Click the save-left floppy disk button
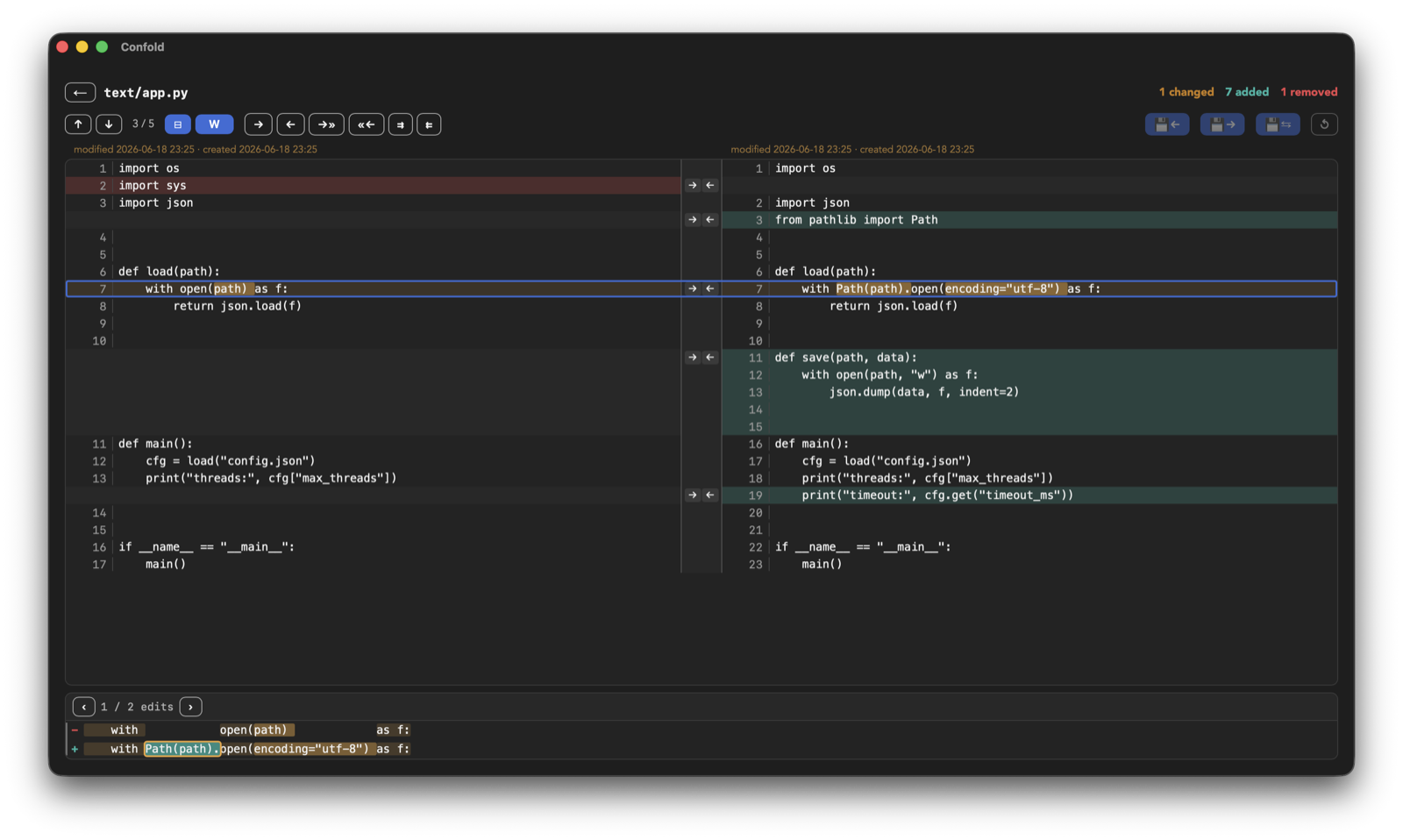This screenshot has height=840, width=1403. pyautogui.click(x=1167, y=125)
